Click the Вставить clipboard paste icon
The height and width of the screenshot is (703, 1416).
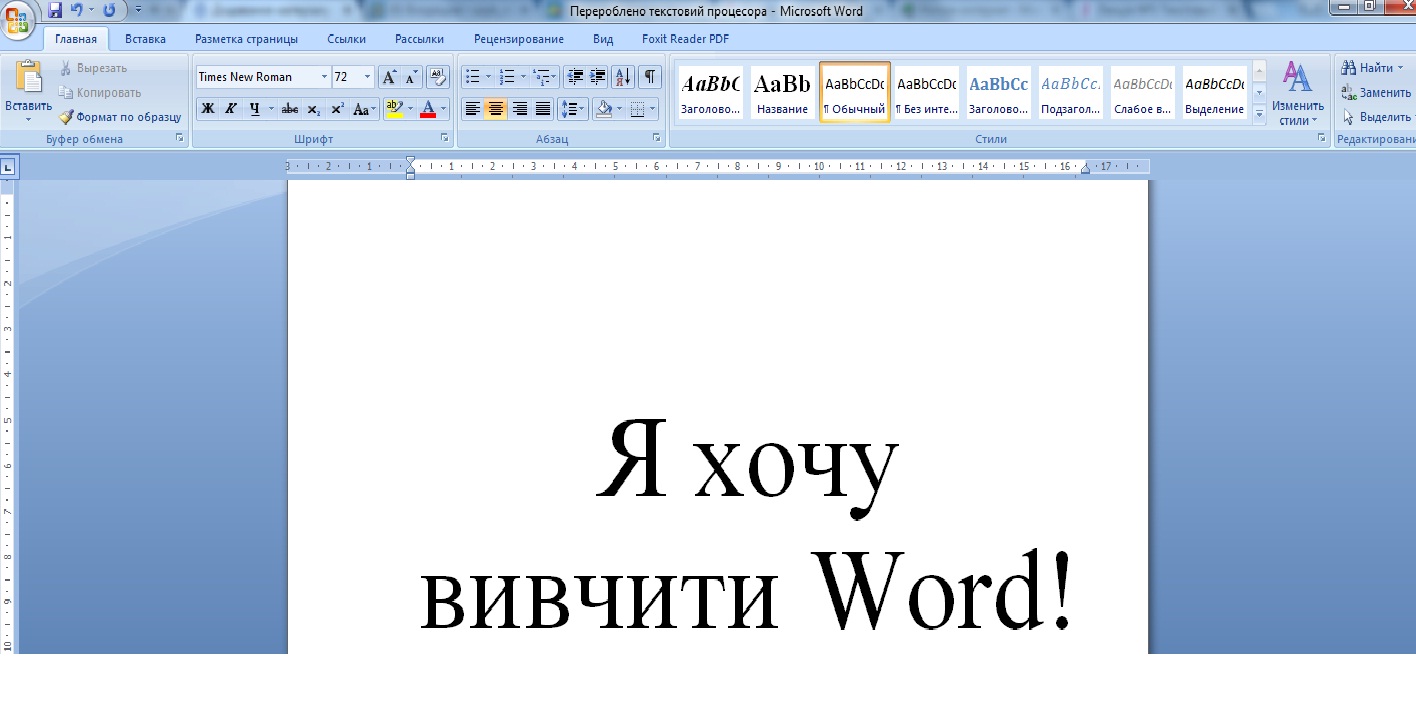tap(29, 79)
